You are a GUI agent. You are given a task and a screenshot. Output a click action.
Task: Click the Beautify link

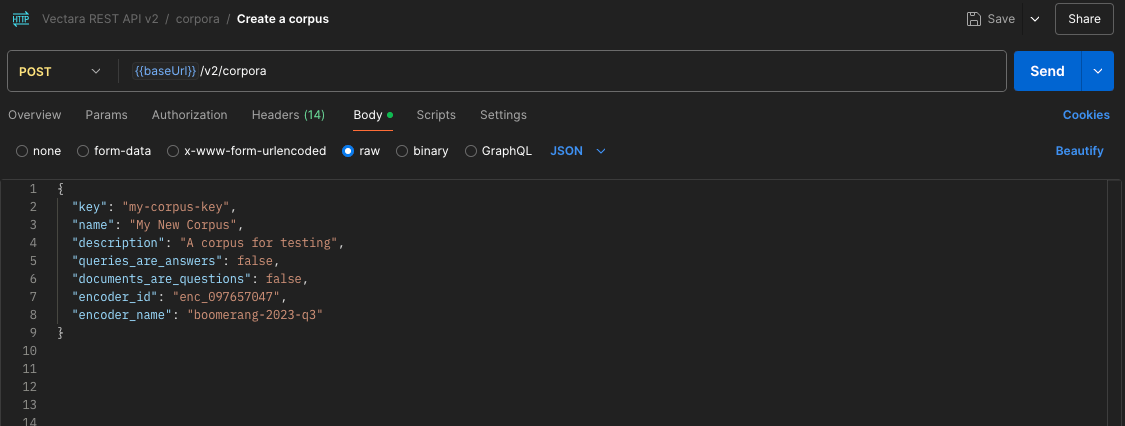(1079, 151)
